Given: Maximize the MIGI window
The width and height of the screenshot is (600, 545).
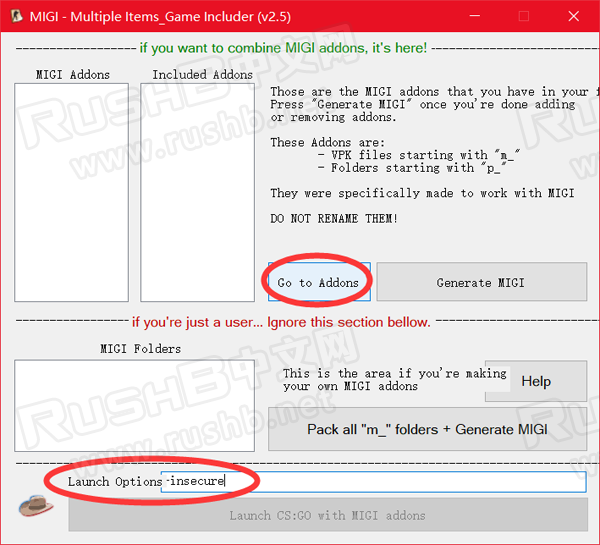Looking at the screenshot, I should click(x=522, y=16).
